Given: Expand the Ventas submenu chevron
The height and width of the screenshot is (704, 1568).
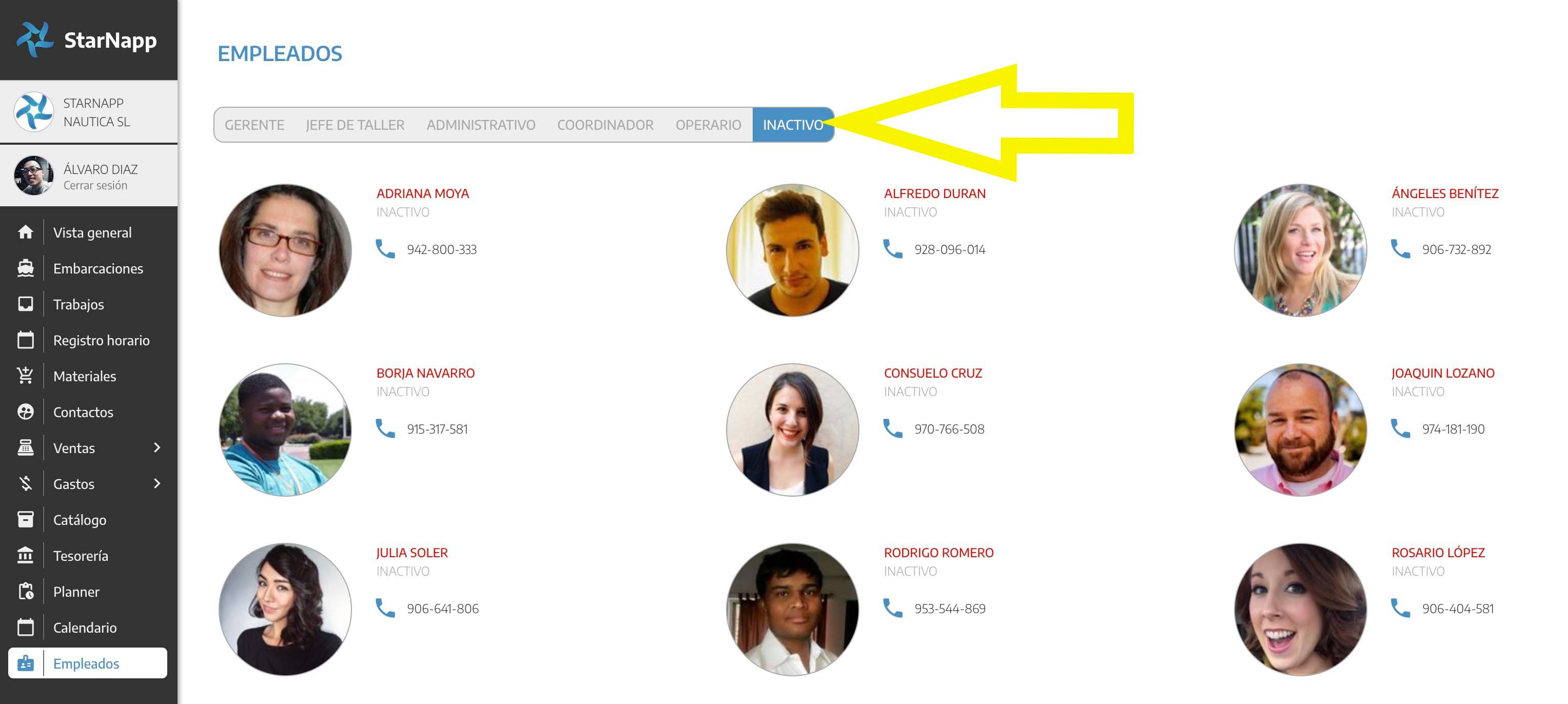Looking at the screenshot, I should click(157, 448).
